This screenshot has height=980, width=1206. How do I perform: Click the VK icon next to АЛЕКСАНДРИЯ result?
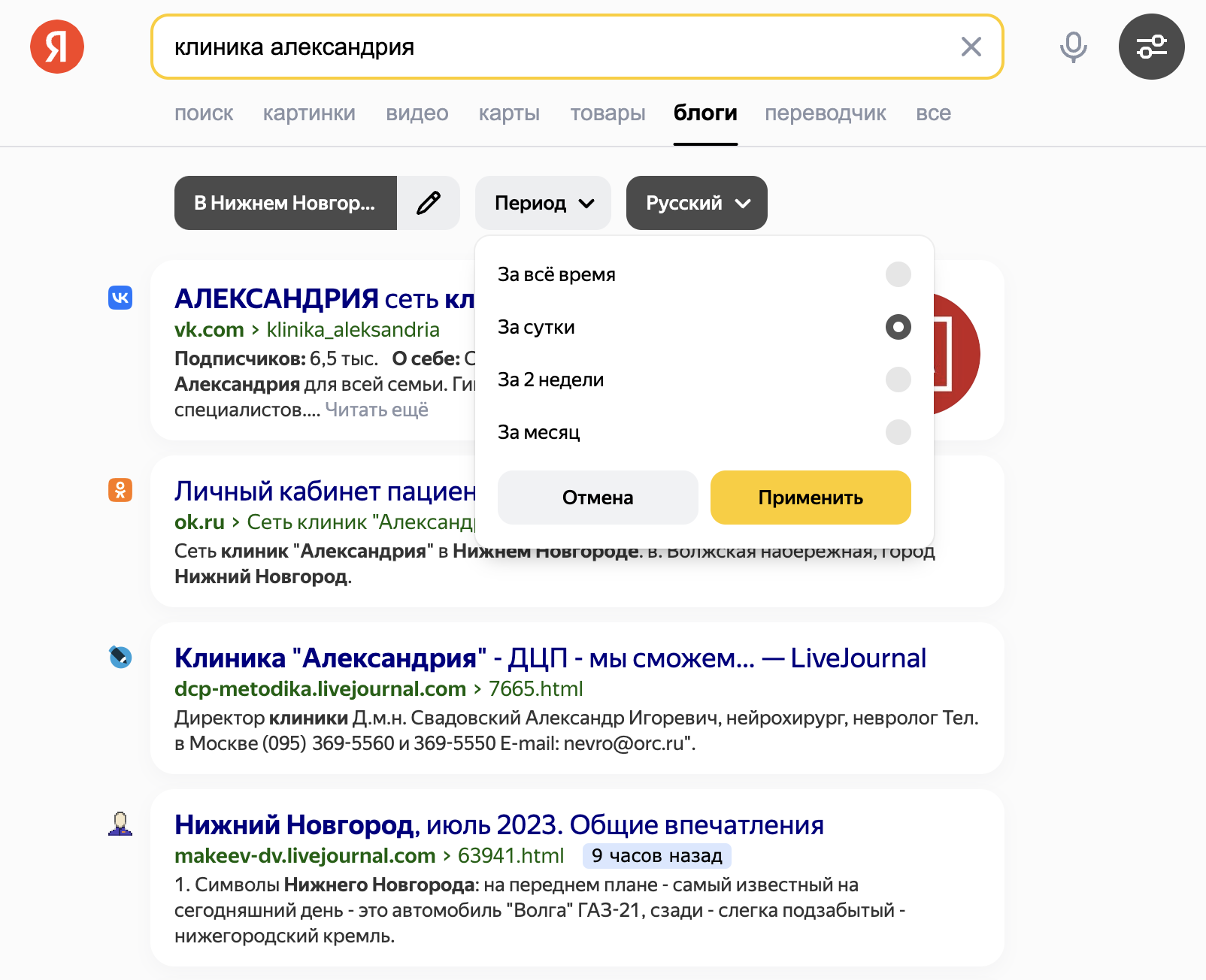click(x=119, y=298)
